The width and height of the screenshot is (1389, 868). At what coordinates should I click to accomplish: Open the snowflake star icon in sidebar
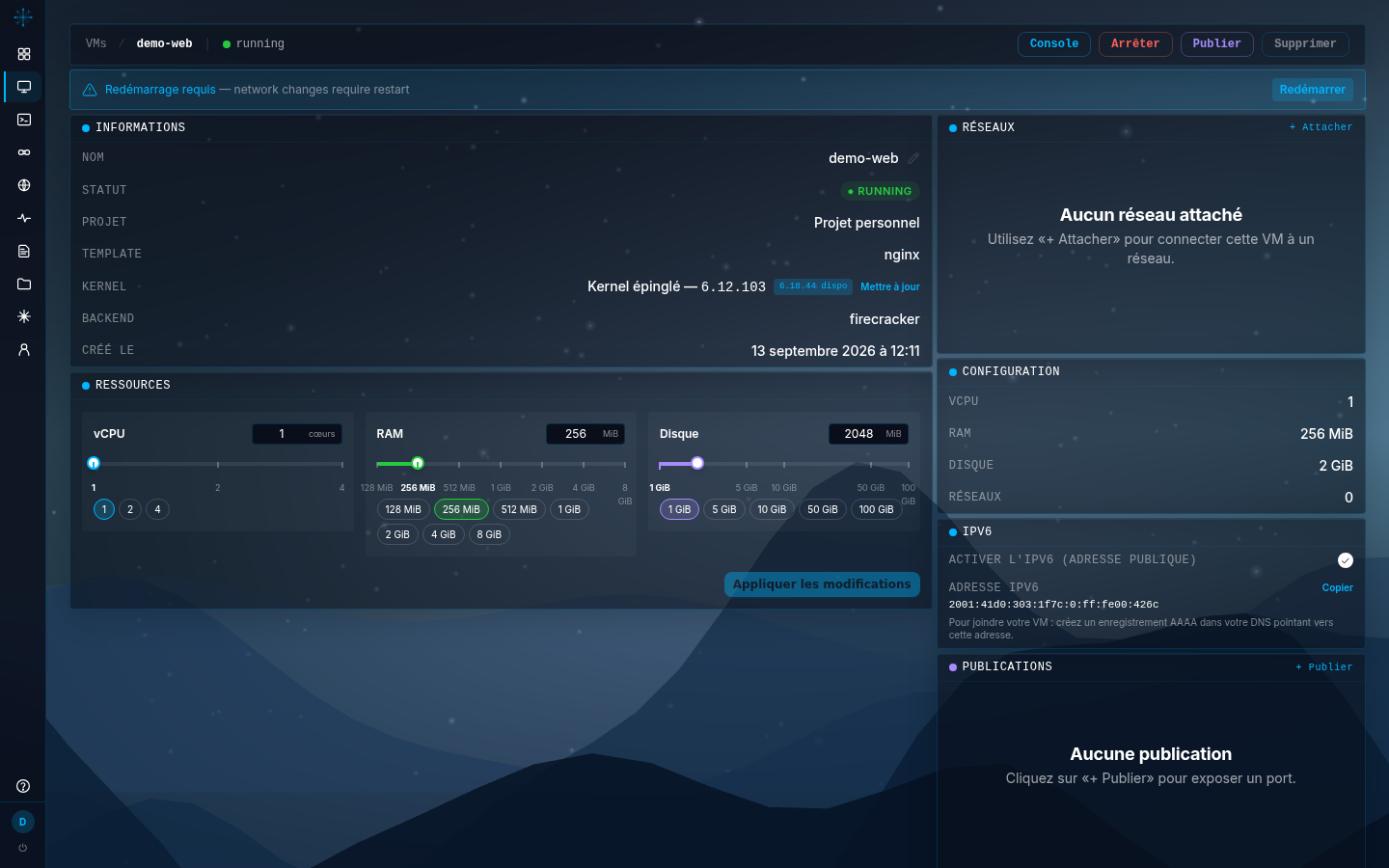click(x=24, y=316)
